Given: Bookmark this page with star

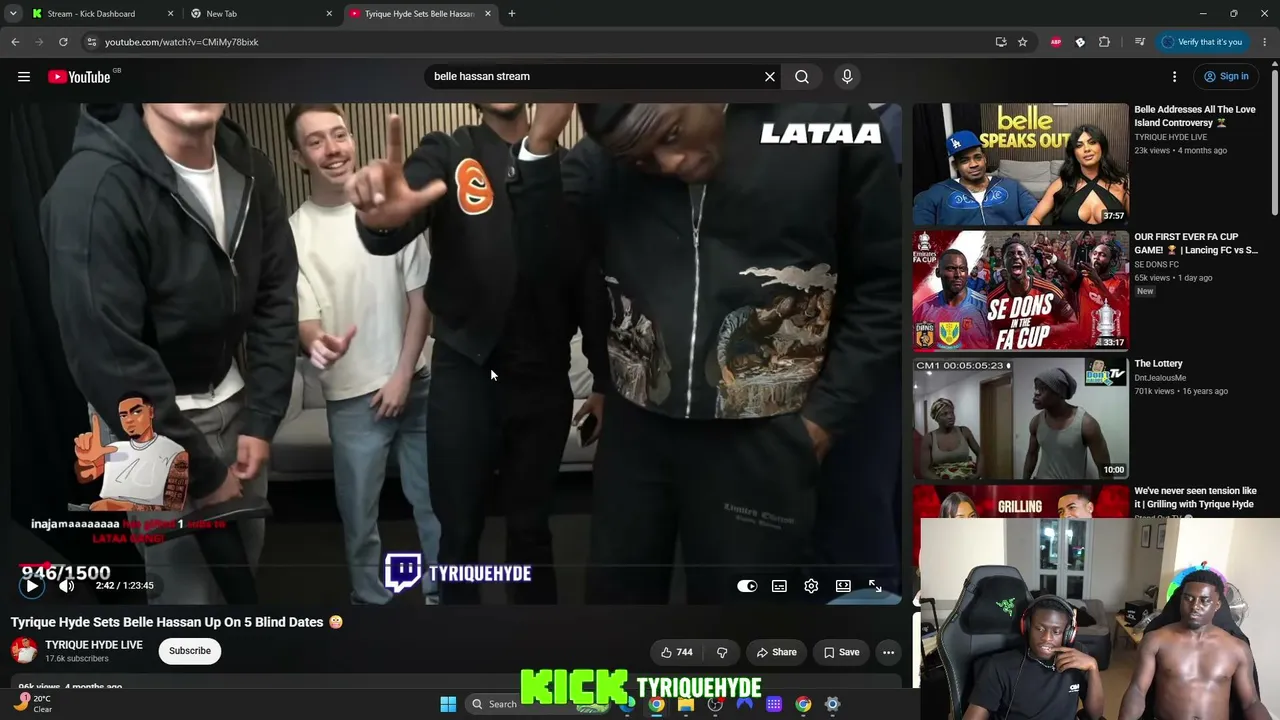Looking at the screenshot, I should [1023, 42].
